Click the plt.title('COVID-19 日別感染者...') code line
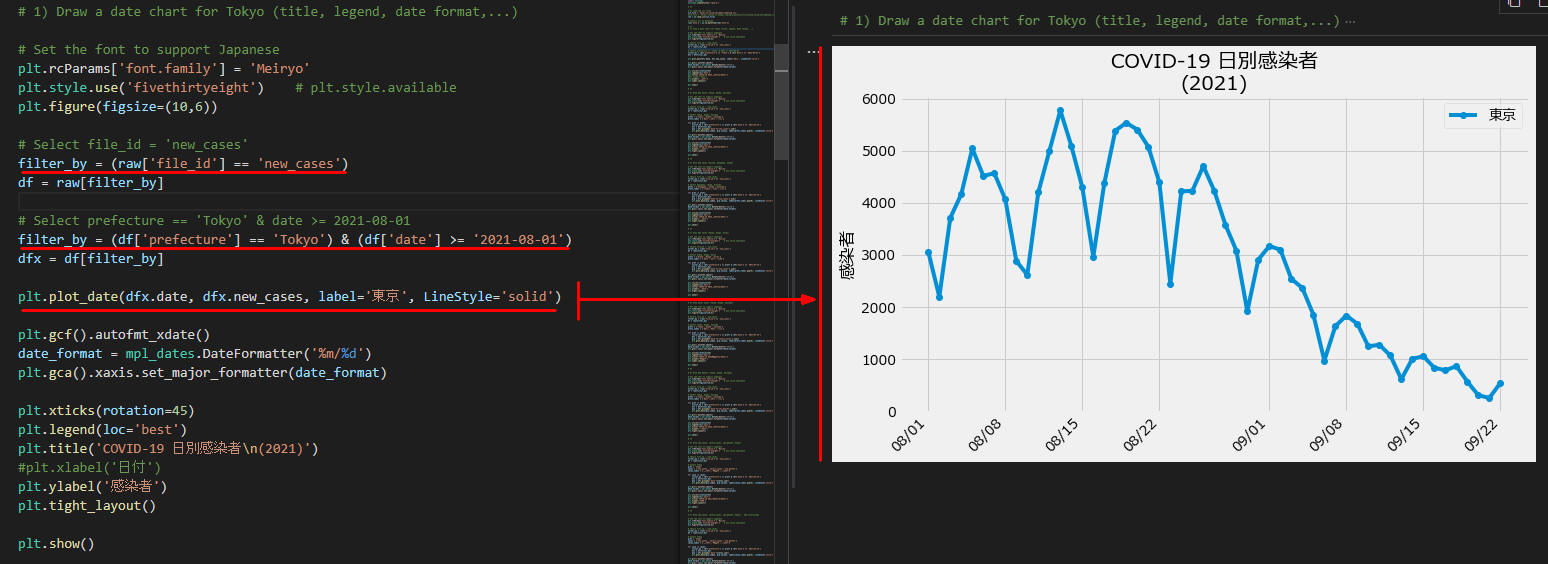This screenshot has width=1548, height=564. [x=168, y=449]
